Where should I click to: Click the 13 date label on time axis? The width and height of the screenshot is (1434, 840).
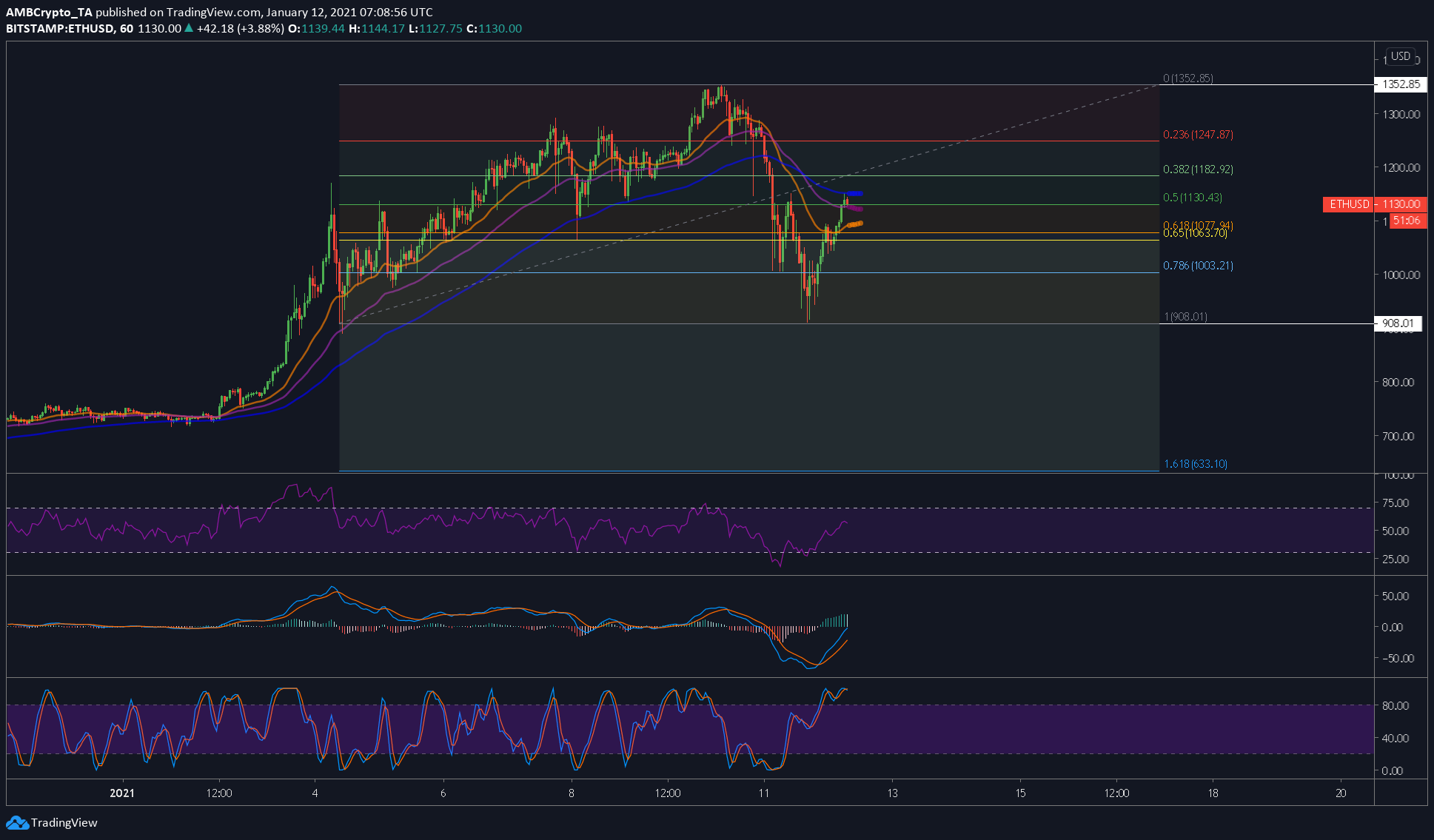click(893, 793)
